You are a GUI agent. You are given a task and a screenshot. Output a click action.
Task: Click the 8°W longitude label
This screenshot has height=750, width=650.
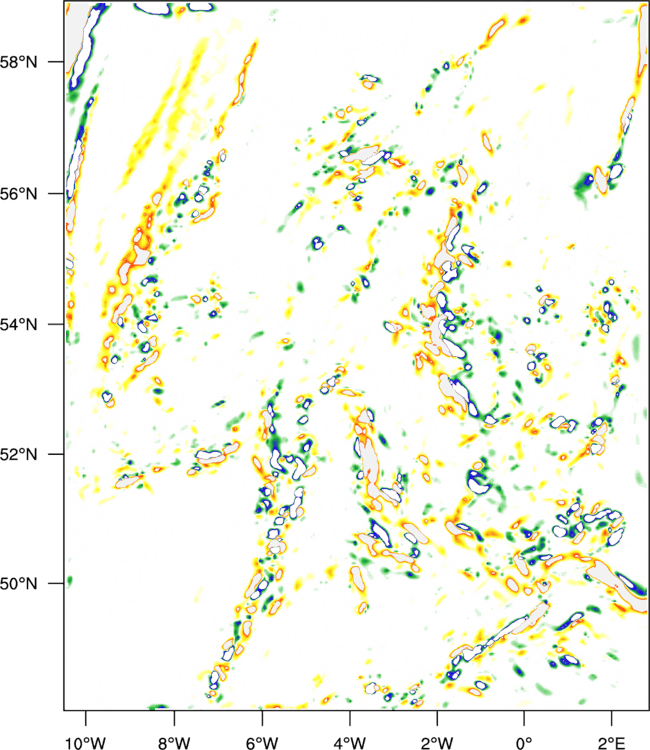tap(174, 743)
